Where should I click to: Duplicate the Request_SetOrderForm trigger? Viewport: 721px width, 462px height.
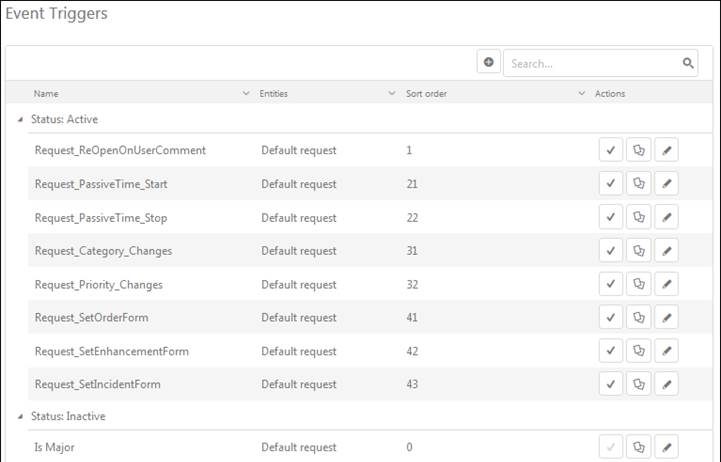point(639,318)
